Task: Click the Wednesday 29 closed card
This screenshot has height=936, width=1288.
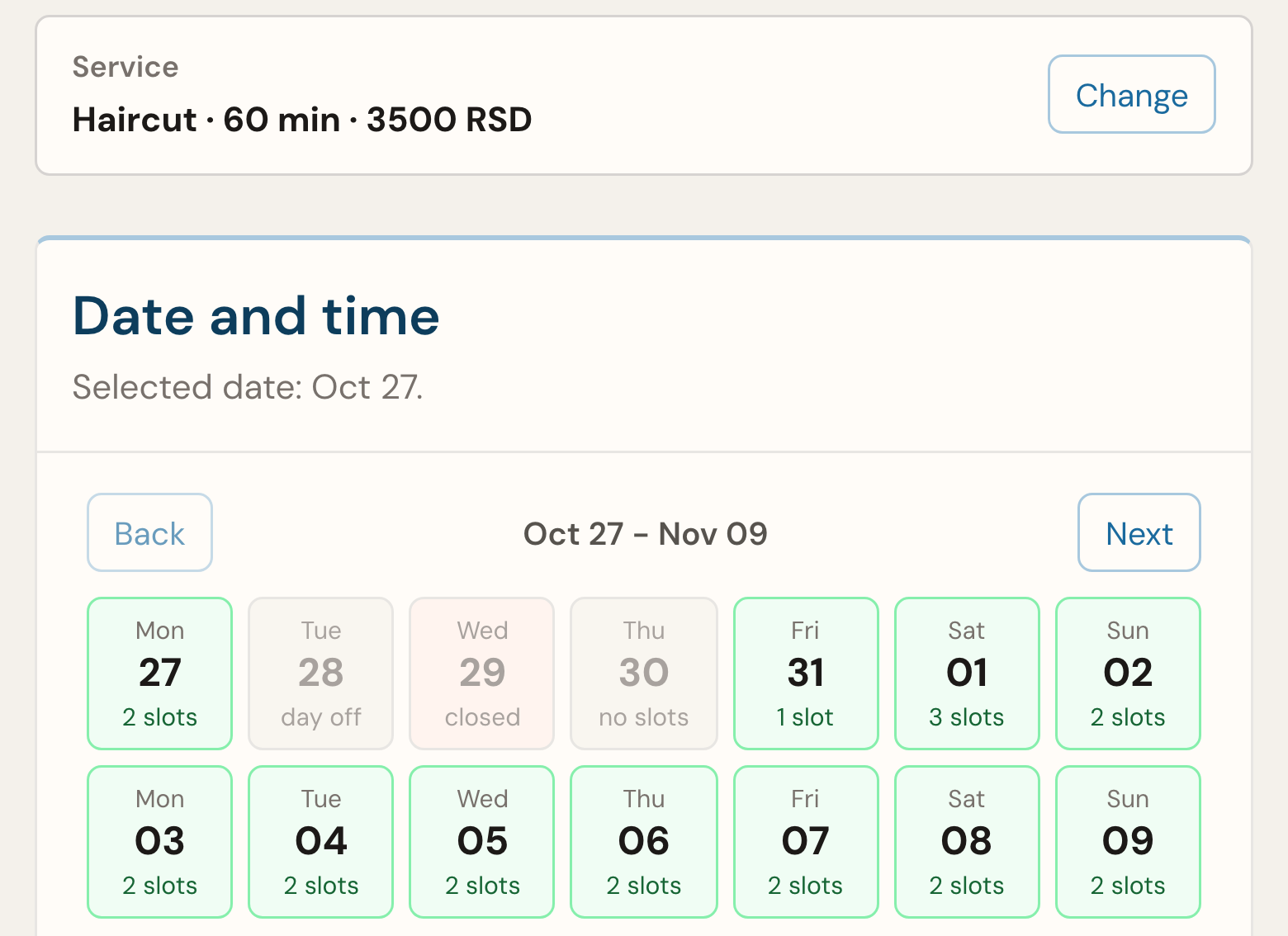Action: [x=482, y=674]
